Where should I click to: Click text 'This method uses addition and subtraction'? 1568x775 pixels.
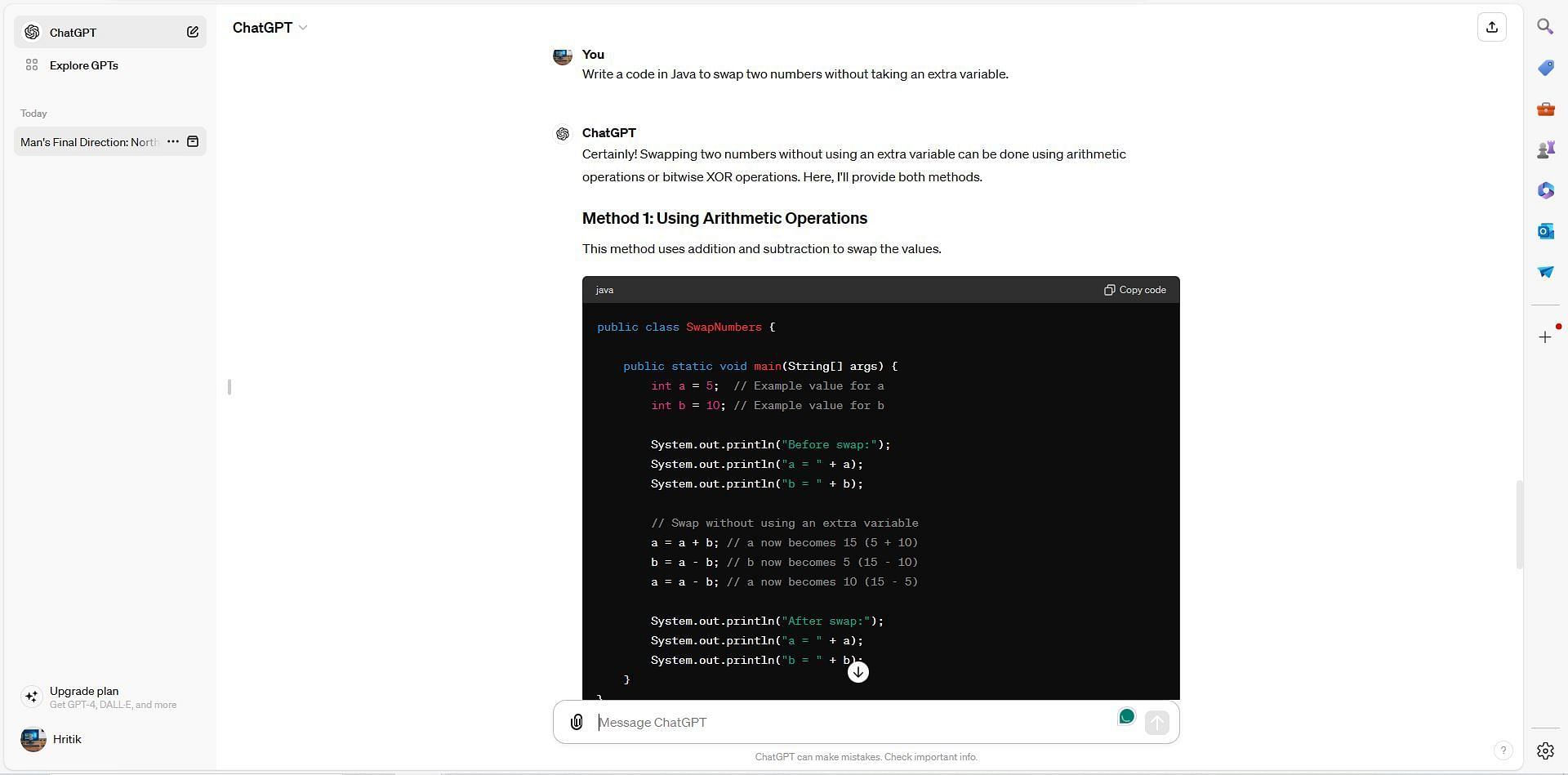click(761, 249)
